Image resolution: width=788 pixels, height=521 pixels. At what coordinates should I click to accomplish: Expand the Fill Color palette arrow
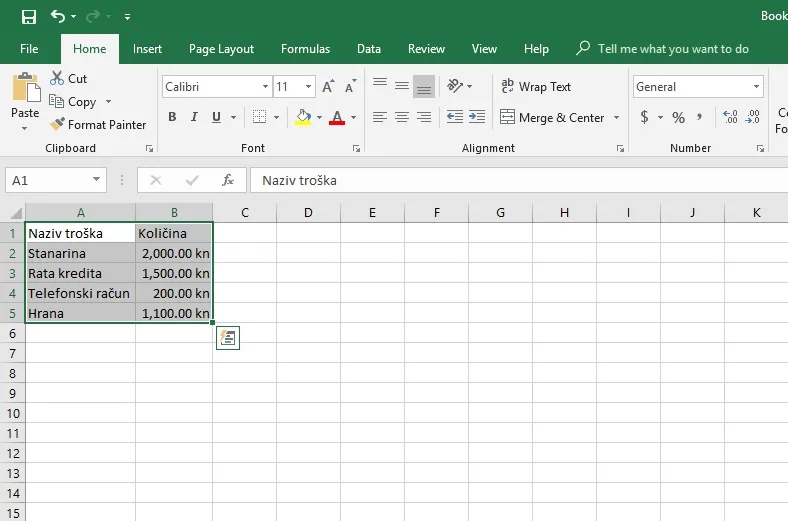[x=320, y=118]
